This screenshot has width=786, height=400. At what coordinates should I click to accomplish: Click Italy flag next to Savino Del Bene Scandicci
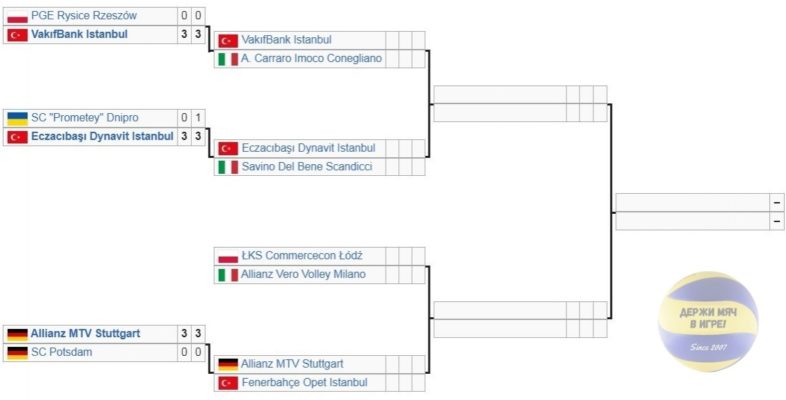point(228,167)
